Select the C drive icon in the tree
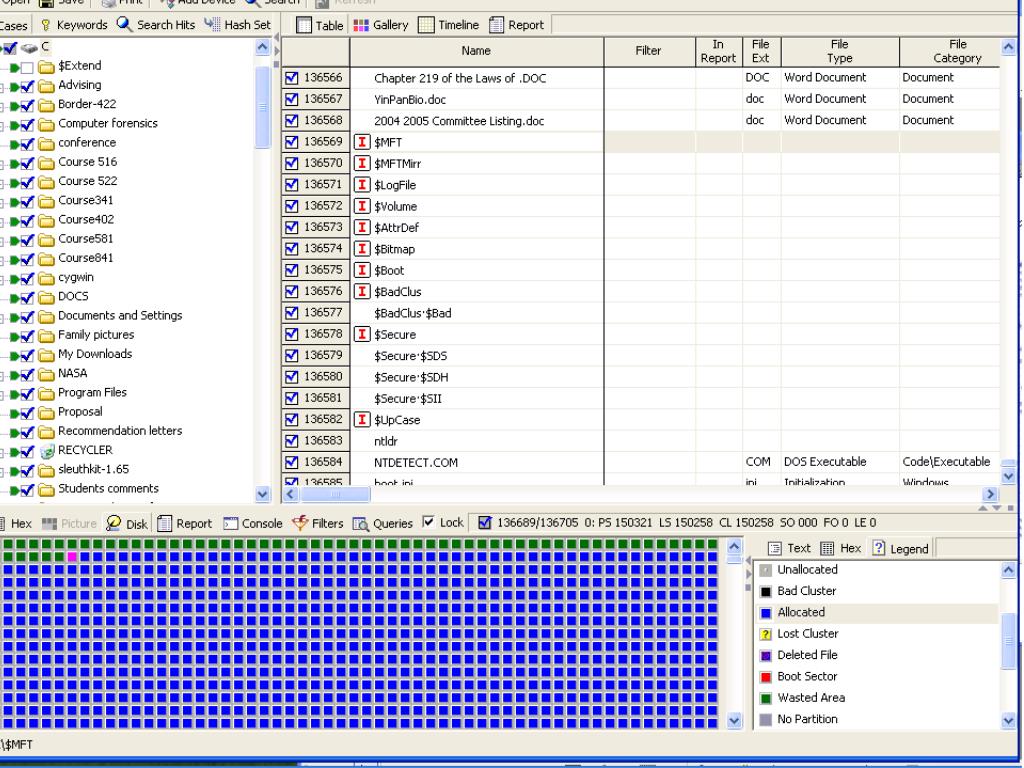Screen dimensions: 1024x768 (x=29, y=48)
